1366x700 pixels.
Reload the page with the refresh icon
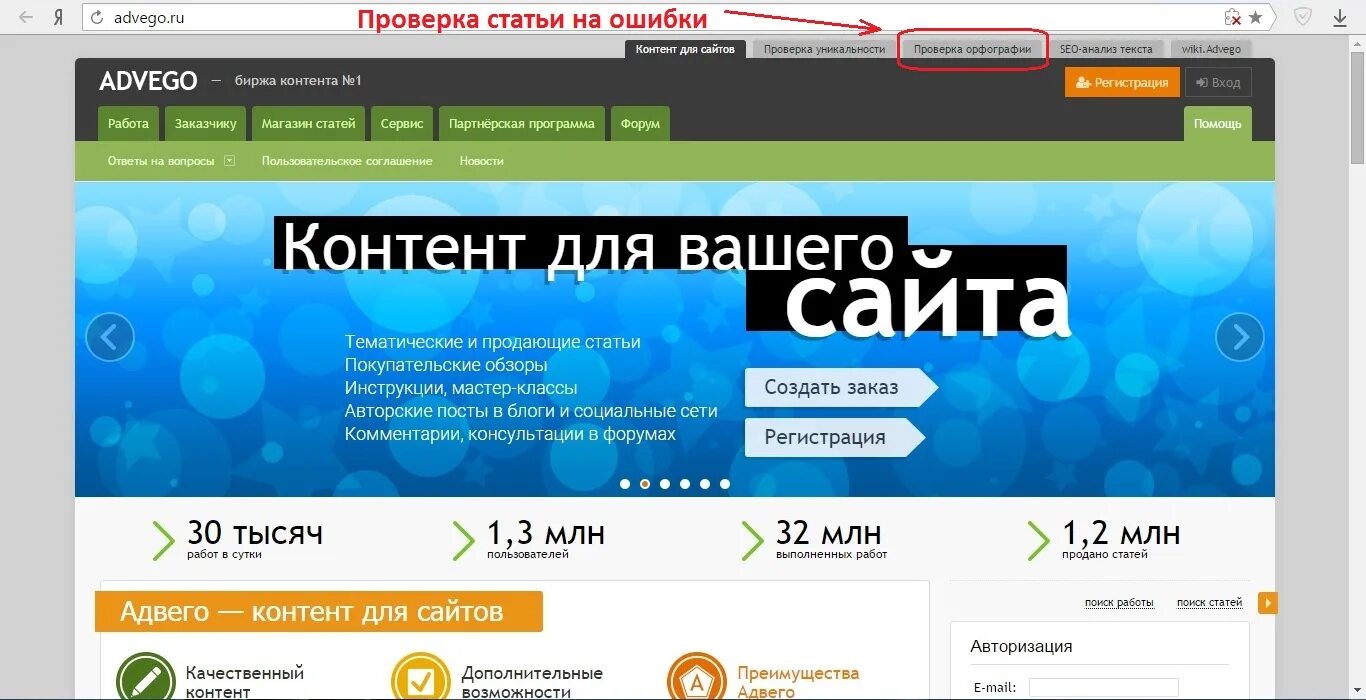(x=97, y=17)
